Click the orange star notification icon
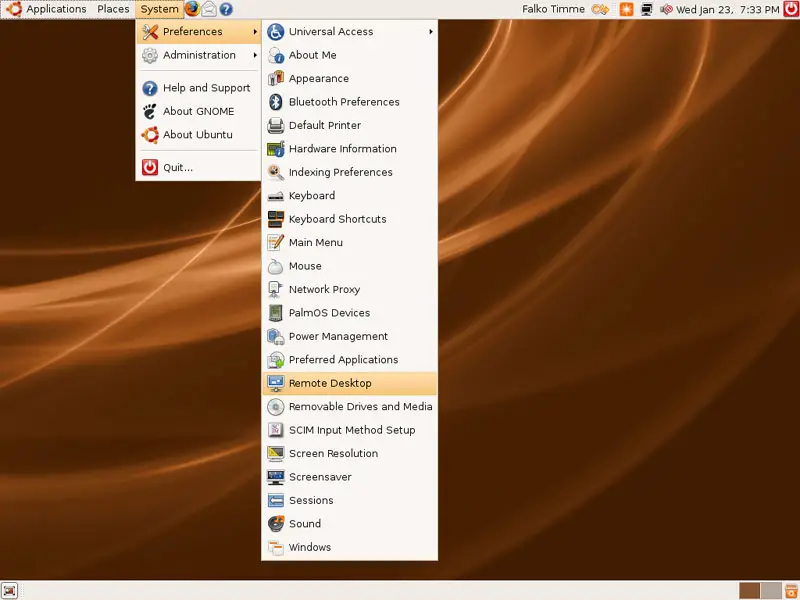Screen dimensions: 800x600 point(626,9)
